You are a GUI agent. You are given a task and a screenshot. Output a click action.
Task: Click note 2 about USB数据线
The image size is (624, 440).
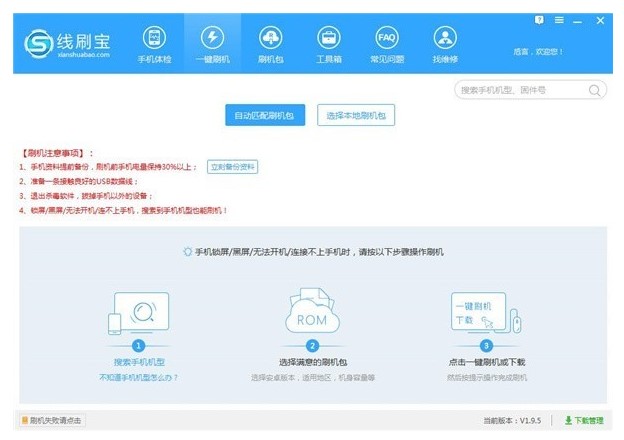tap(78, 181)
